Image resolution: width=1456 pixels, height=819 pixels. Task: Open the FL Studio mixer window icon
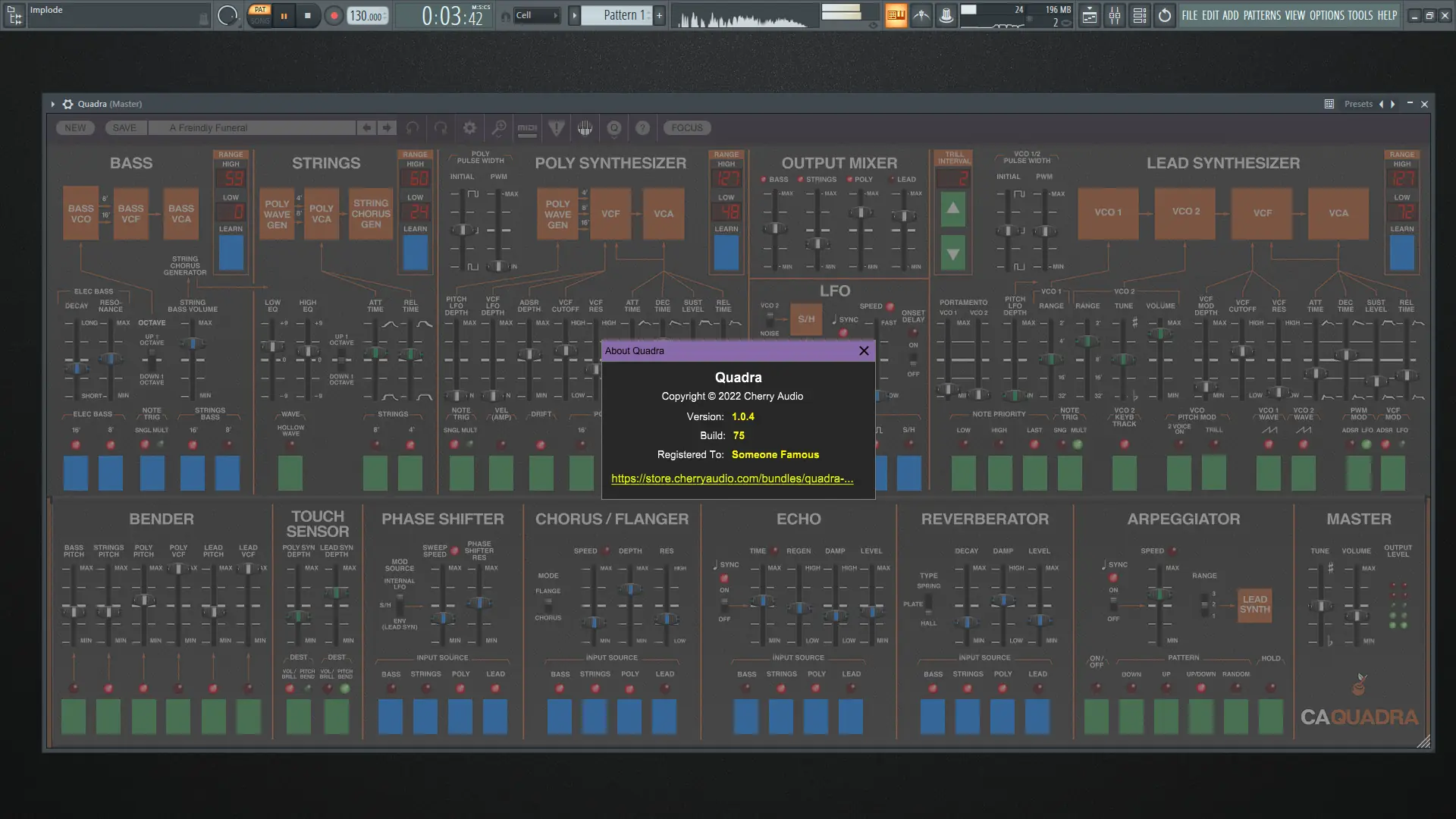(1115, 15)
